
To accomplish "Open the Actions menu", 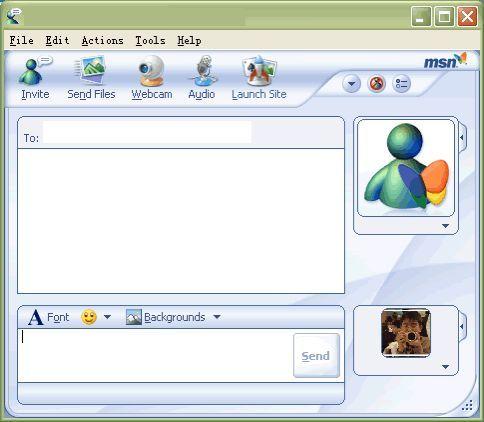I will 103,41.
